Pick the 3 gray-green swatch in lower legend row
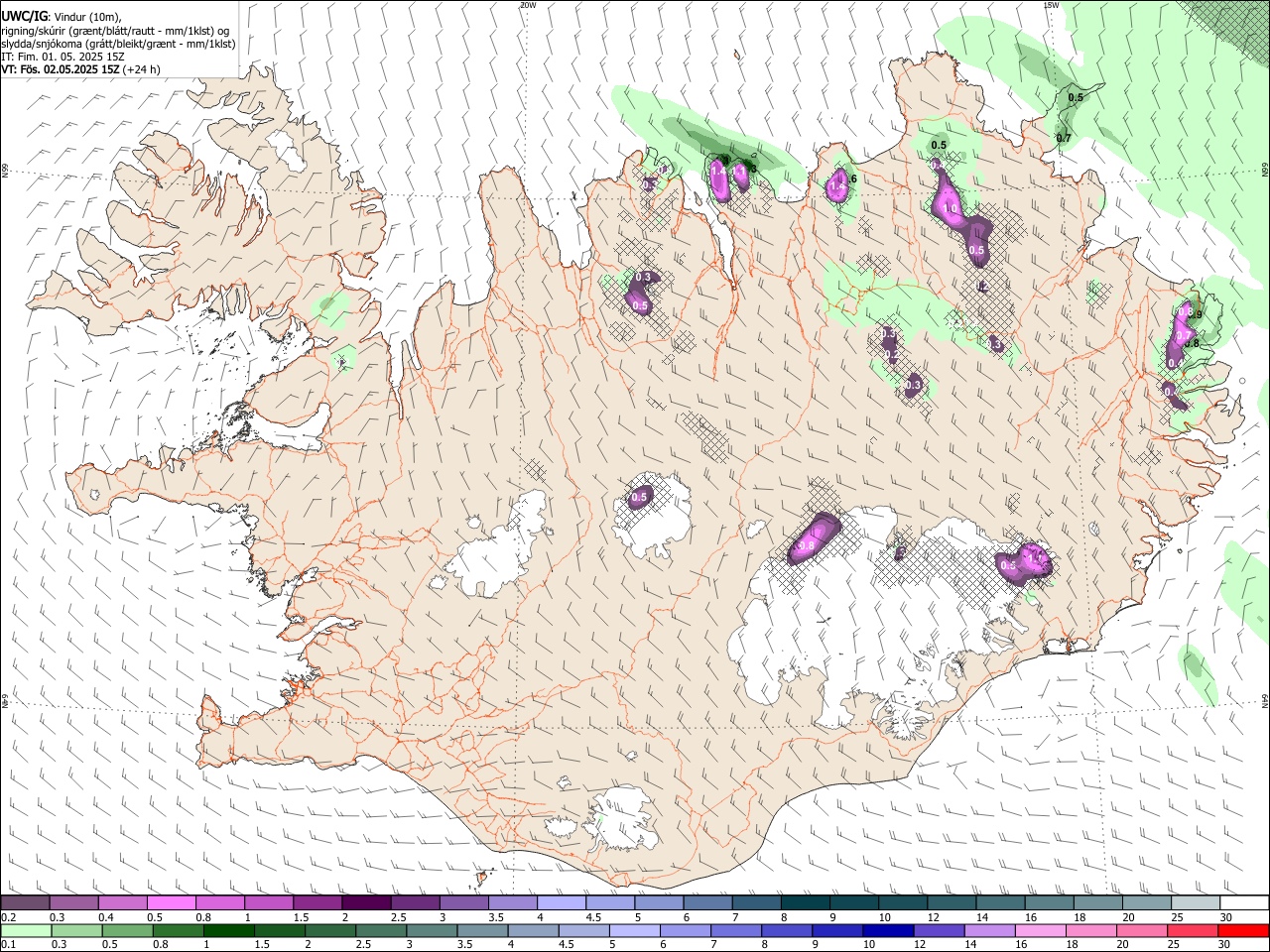This screenshot has height=952, width=1270. pos(432,930)
